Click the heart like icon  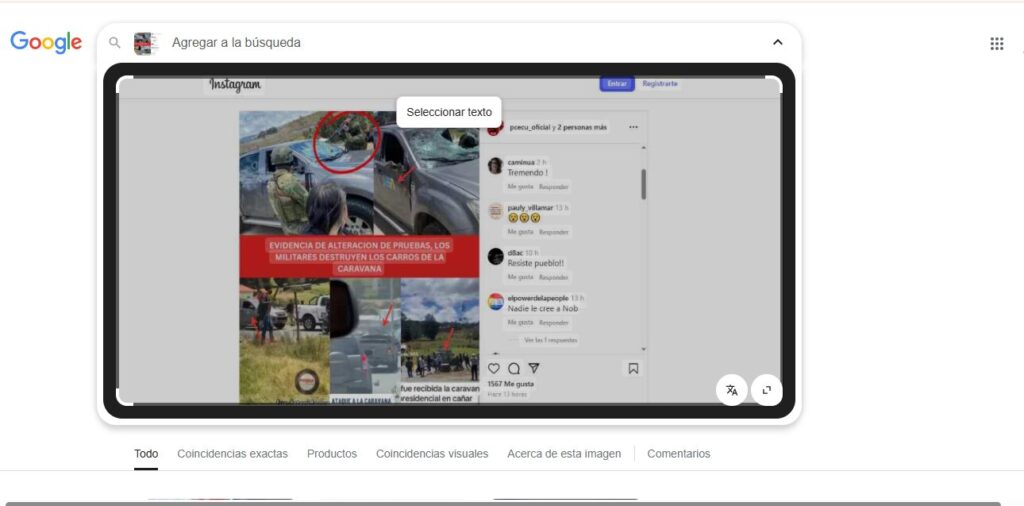coord(494,368)
